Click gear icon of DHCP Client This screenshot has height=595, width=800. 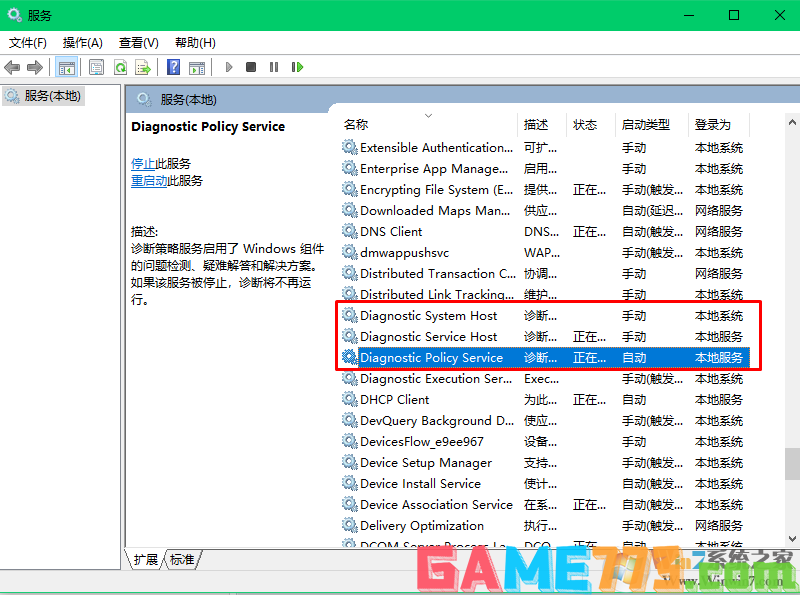click(349, 400)
